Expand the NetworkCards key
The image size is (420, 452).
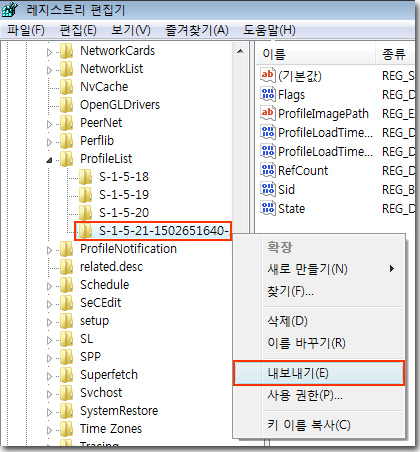(49, 52)
